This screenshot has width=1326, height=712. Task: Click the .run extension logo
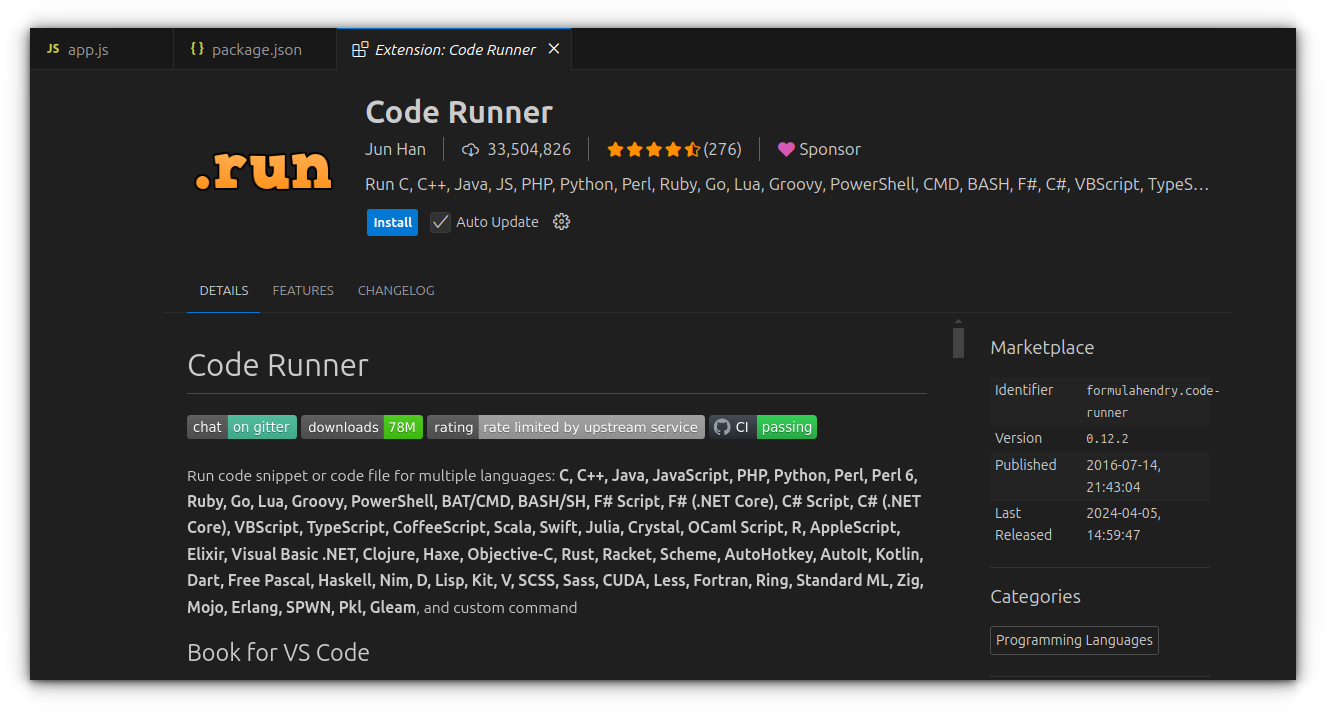pyautogui.click(x=262, y=170)
